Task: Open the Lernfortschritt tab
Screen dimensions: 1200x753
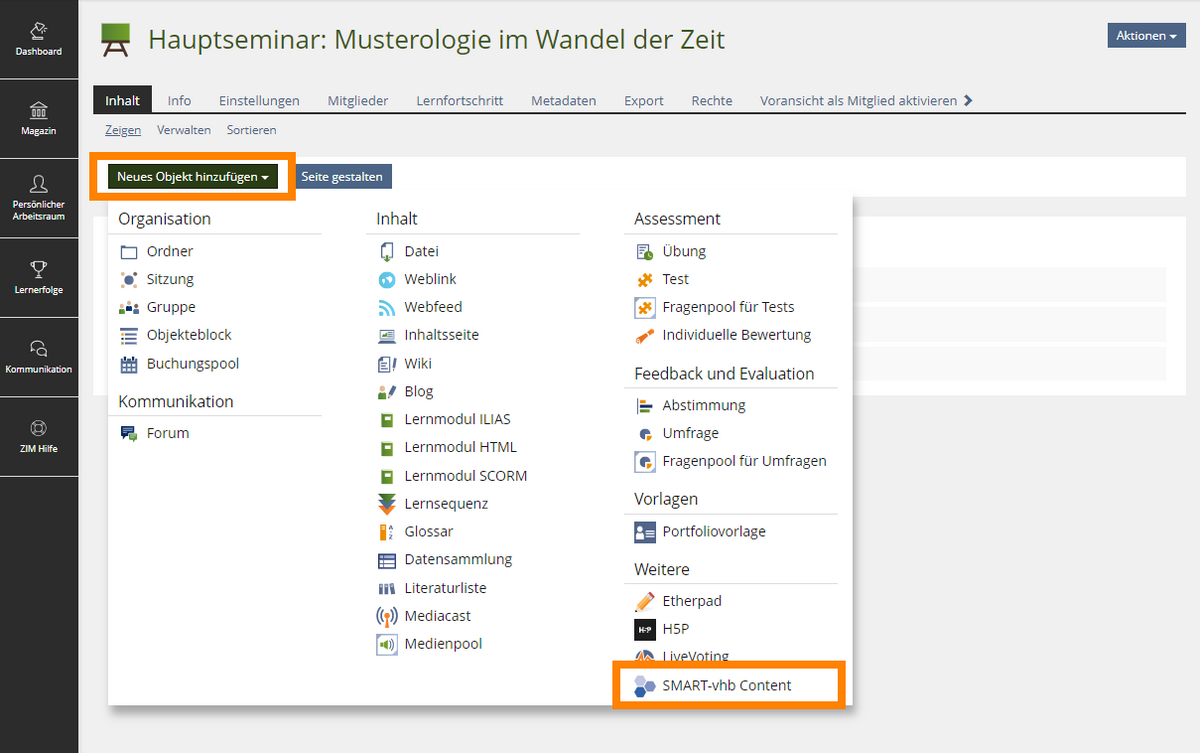Action: 460,101
